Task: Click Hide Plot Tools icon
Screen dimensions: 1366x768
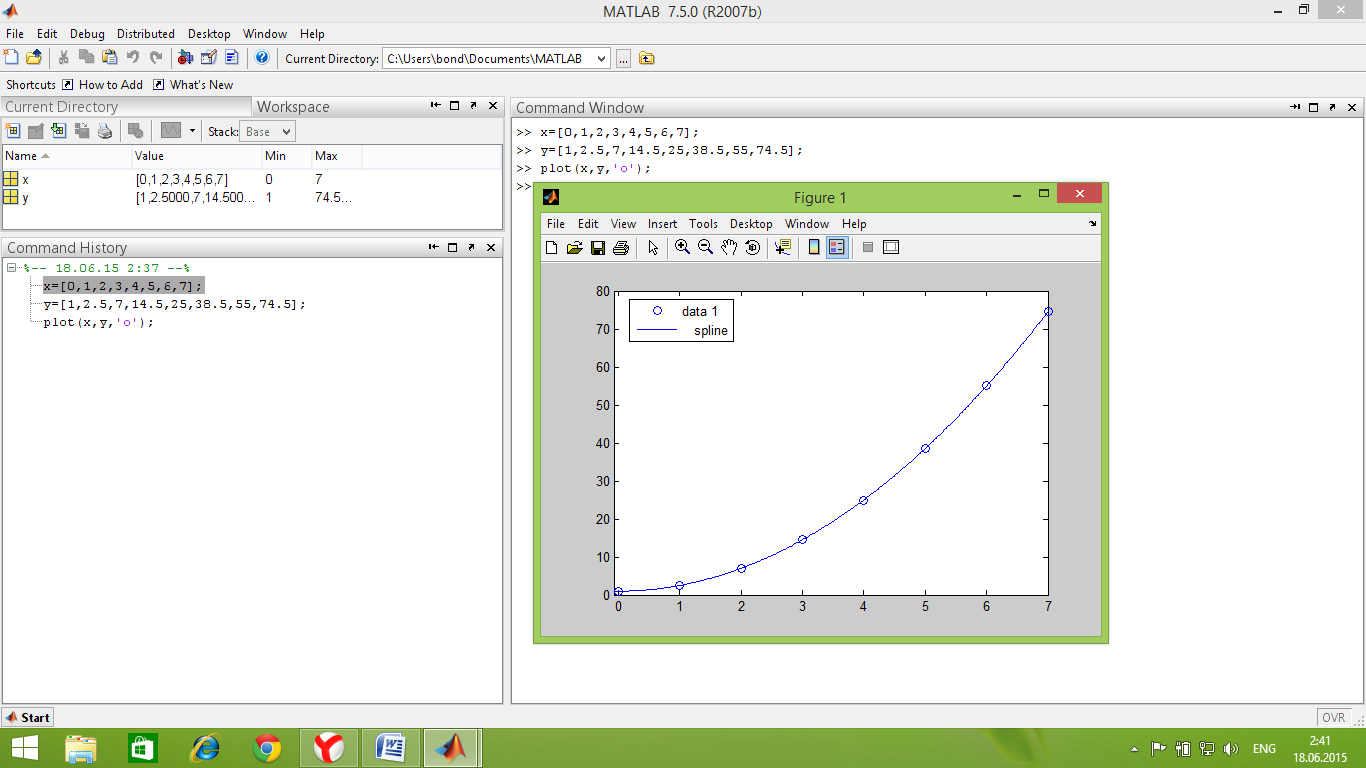Action: tap(868, 247)
